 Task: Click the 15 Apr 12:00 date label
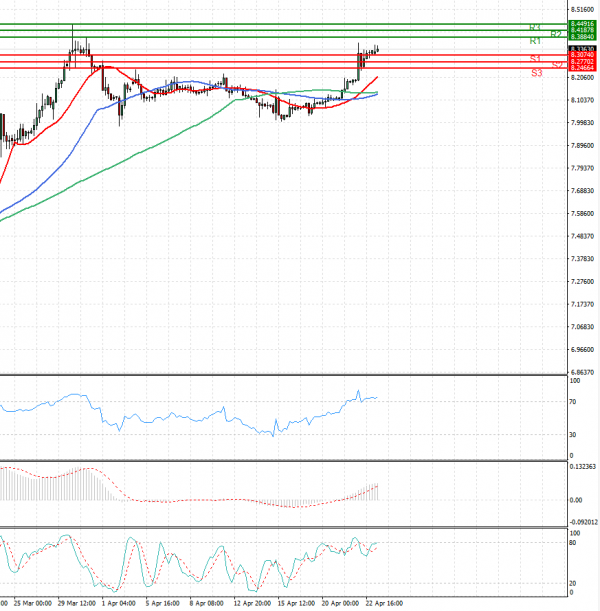click(296, 603)
